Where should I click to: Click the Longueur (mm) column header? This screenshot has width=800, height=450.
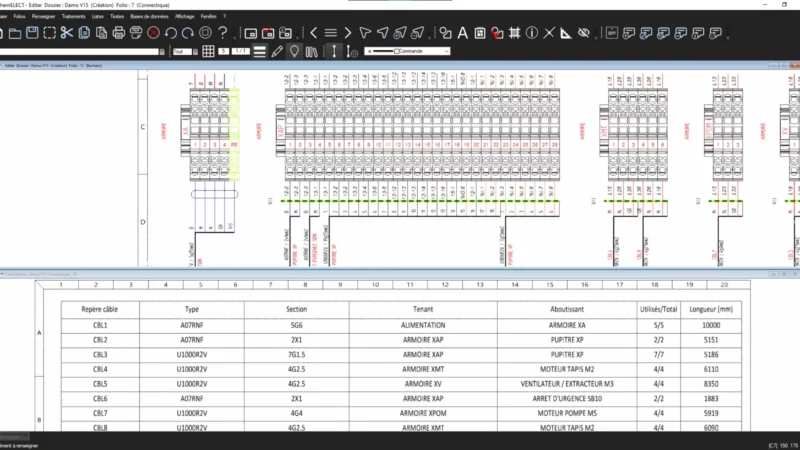pos(709,310)
